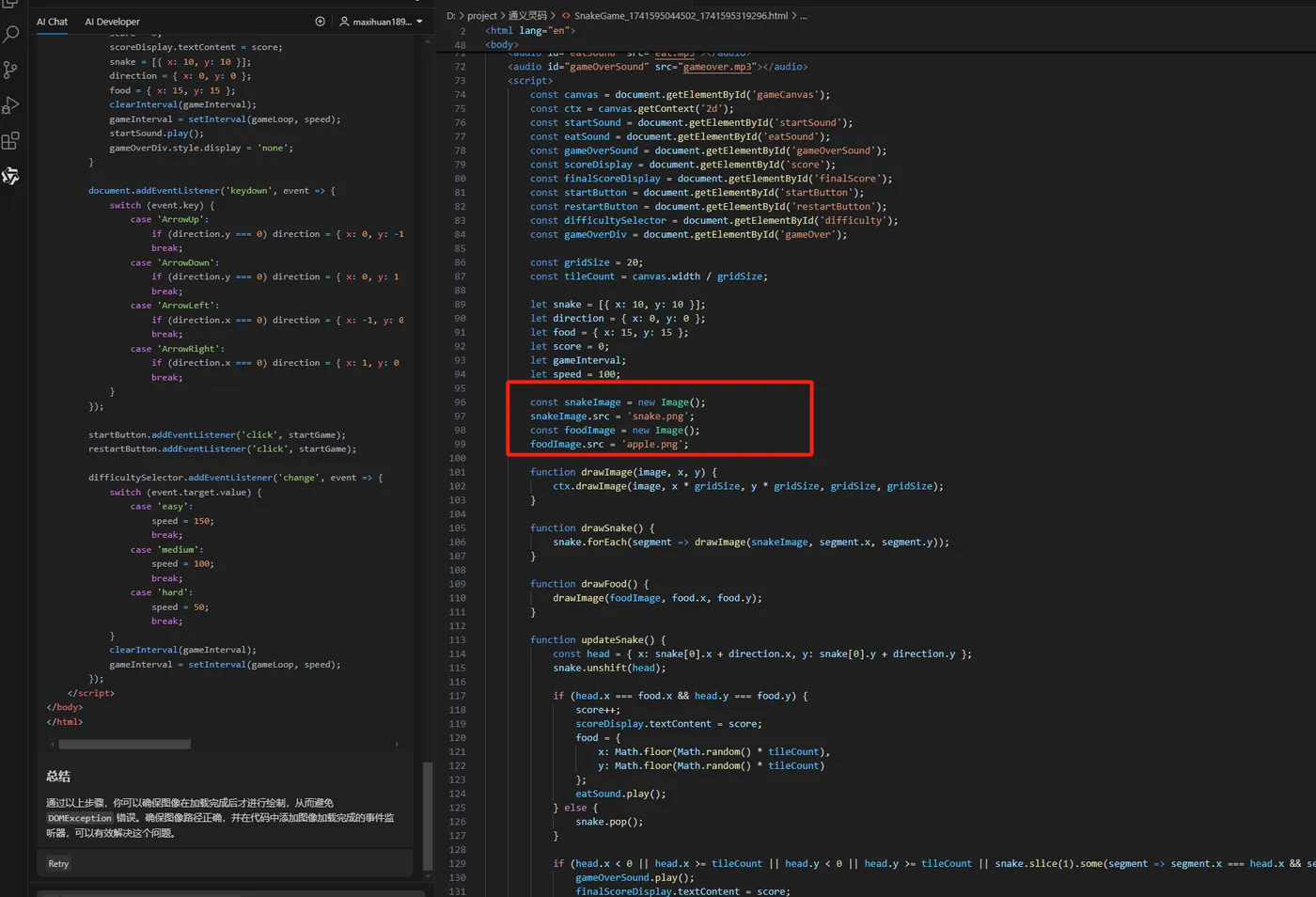
Task: Start a new chat with the plus icon
Action: coord(320,22)
